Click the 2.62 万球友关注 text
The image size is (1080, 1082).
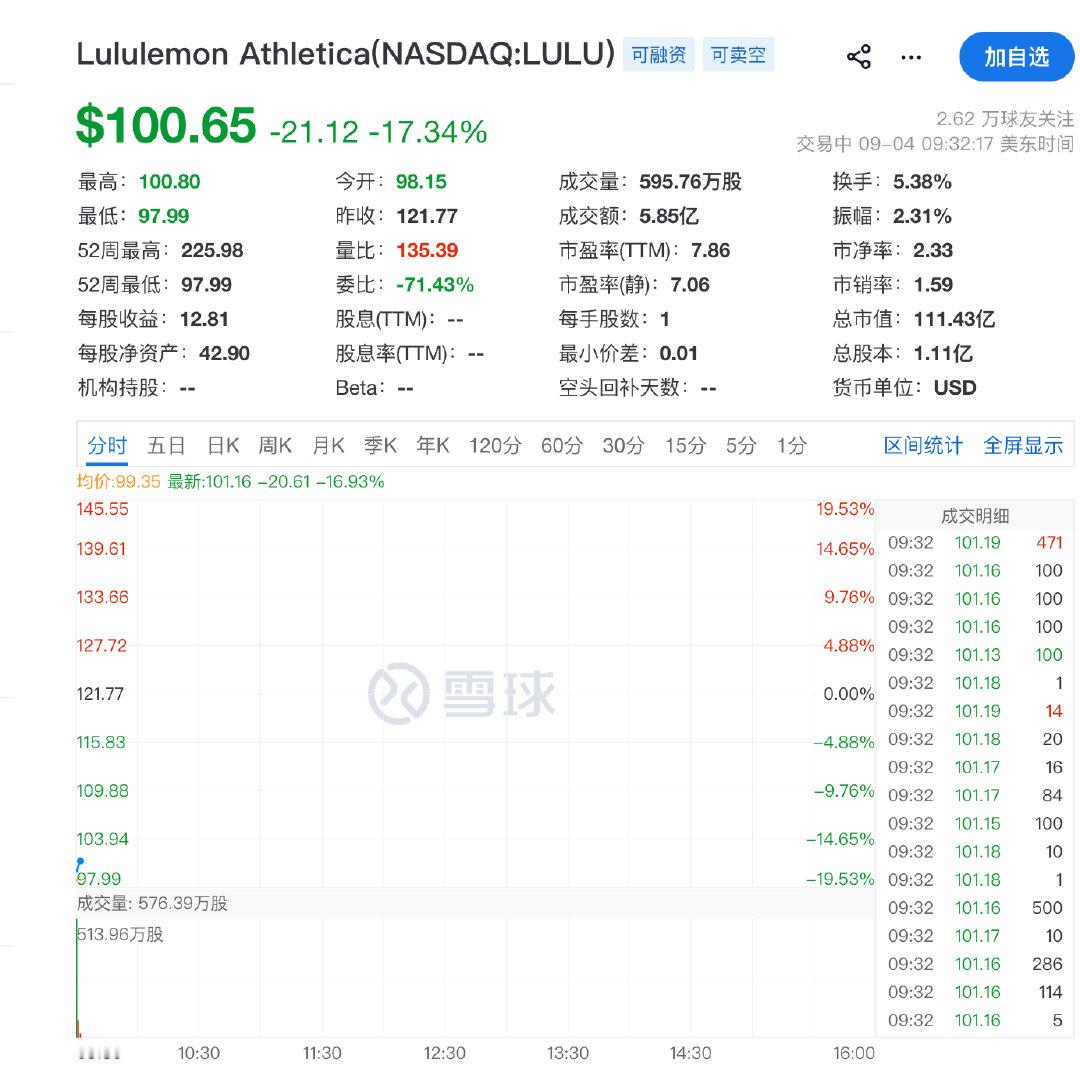click(x=1005, y=119)
